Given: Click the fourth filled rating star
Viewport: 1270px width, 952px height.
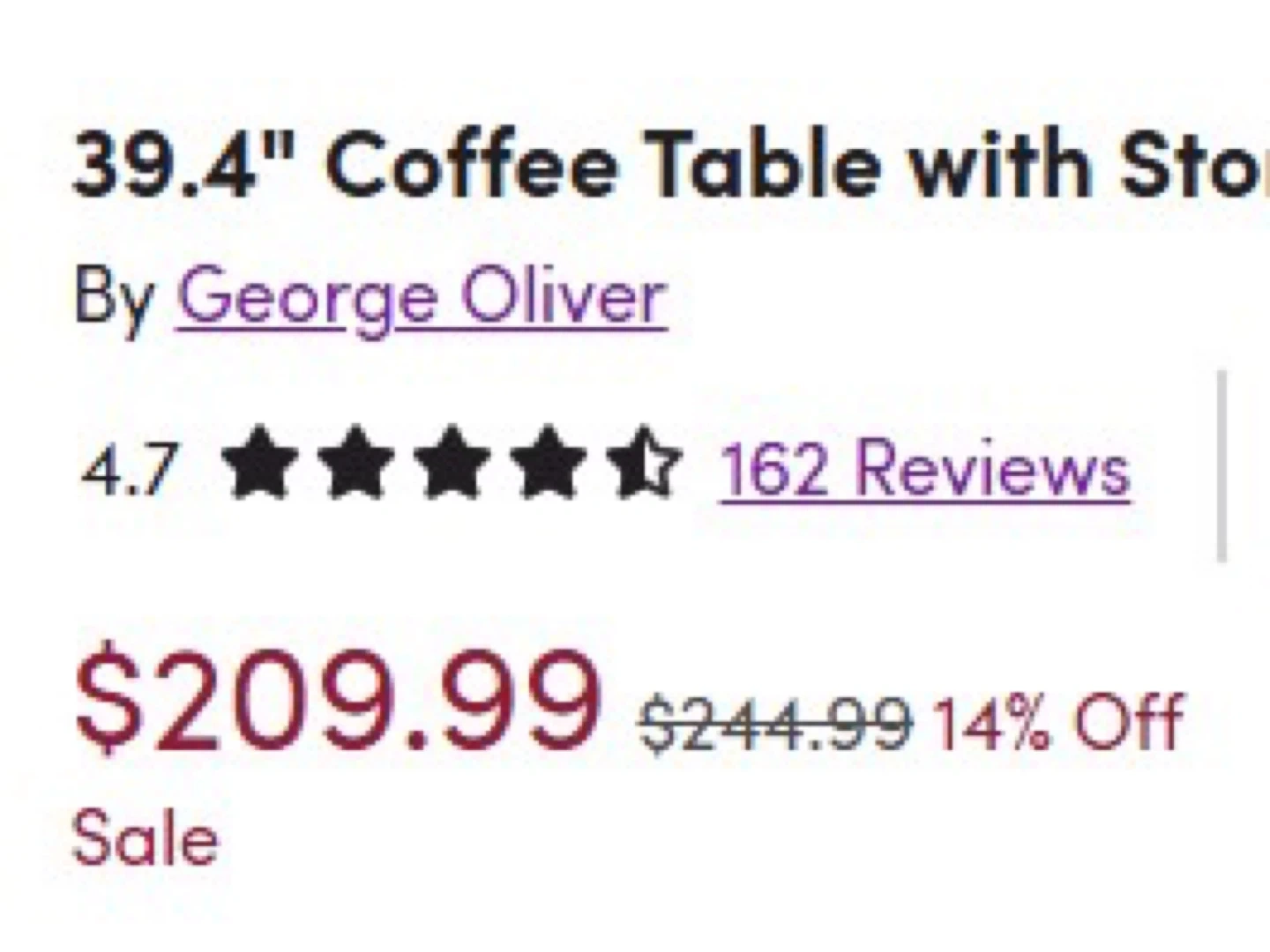Looking at the screenshot, I should pyautogui.click(x=550, y=462).
